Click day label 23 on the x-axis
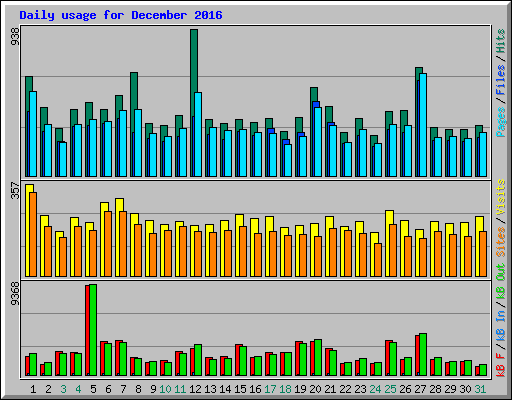 pyautogui.click(x=360, y=389)
